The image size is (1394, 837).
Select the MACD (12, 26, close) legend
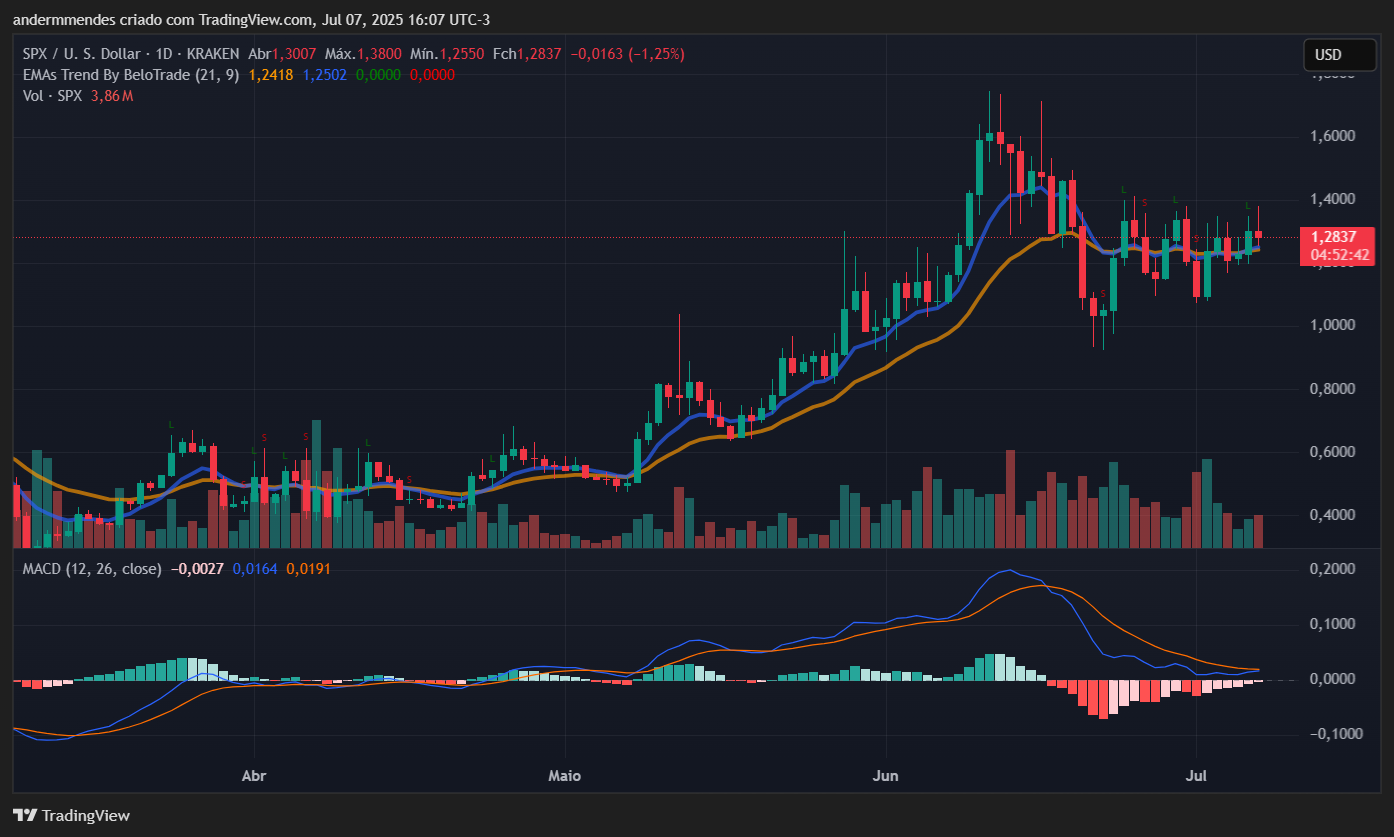coord(92,569)
